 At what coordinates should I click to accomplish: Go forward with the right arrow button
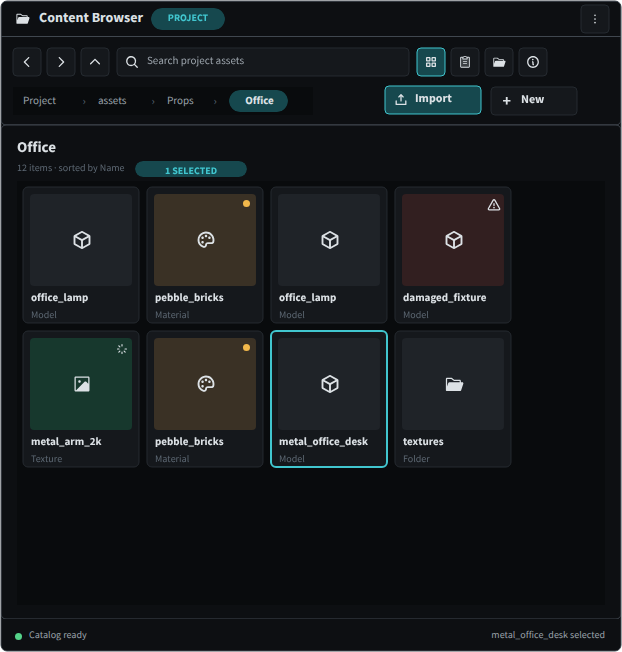tap(61, 62)
